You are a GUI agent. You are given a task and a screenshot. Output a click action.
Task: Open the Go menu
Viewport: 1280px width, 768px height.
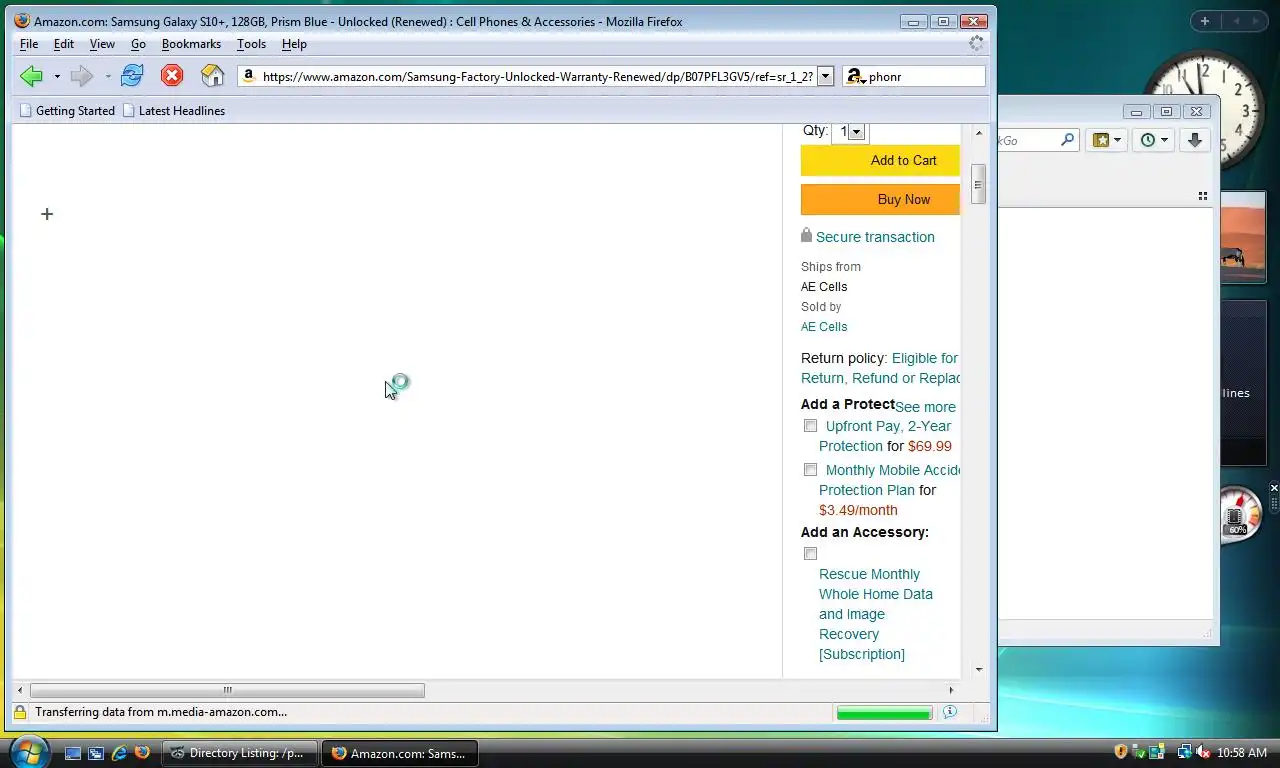point(138,44)
